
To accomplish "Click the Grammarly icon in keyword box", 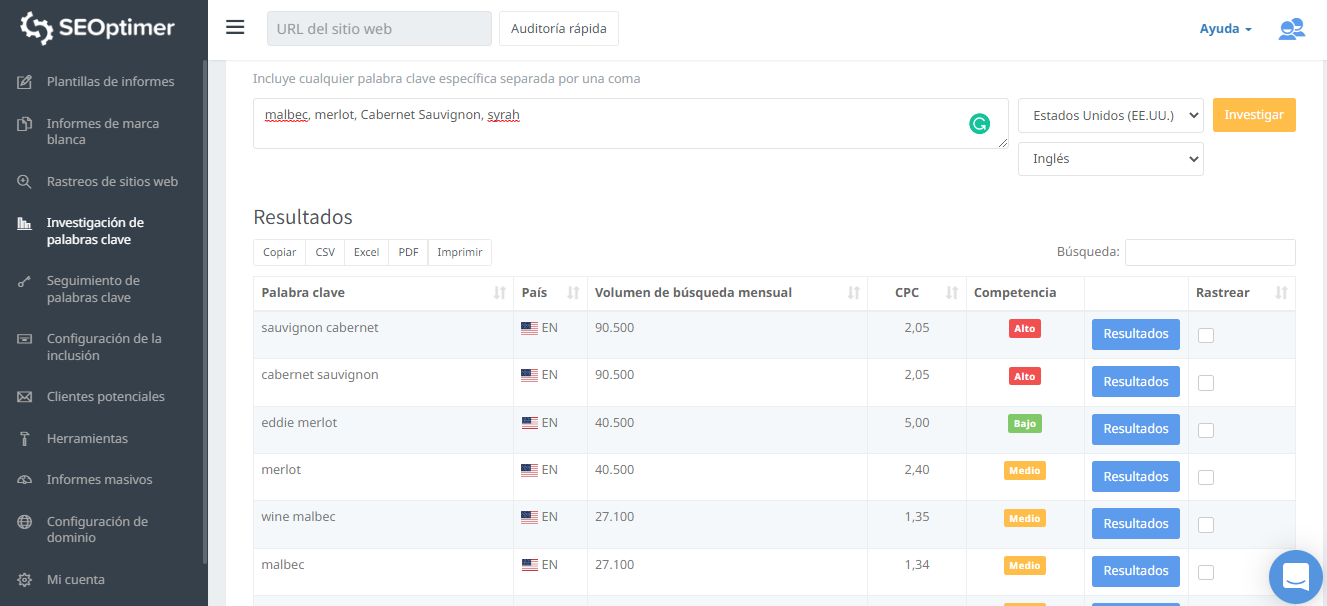I will (x=979, y=124).
